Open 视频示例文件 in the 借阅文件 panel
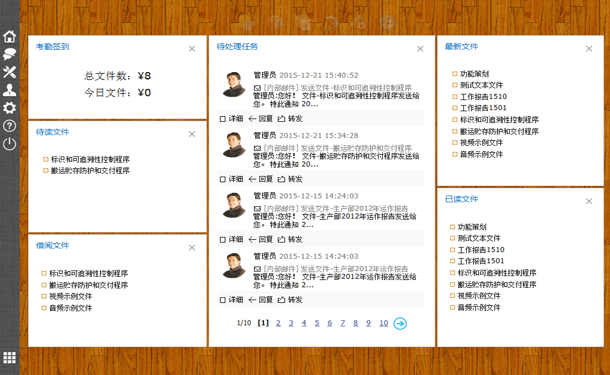This screenshot has height=375, width=610. click(x=70, y=296)
